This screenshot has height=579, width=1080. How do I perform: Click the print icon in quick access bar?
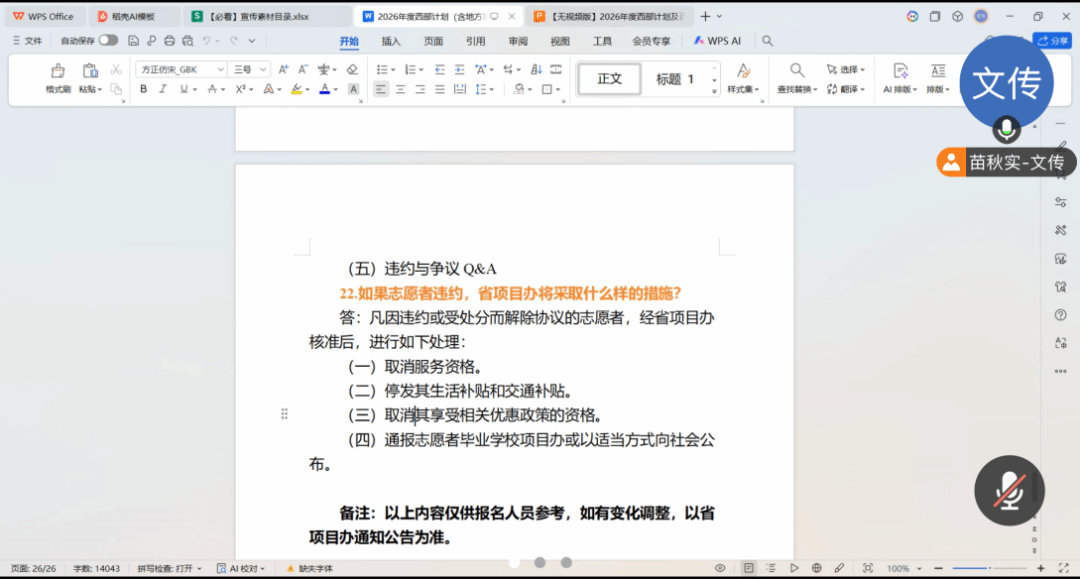point(169,41)
